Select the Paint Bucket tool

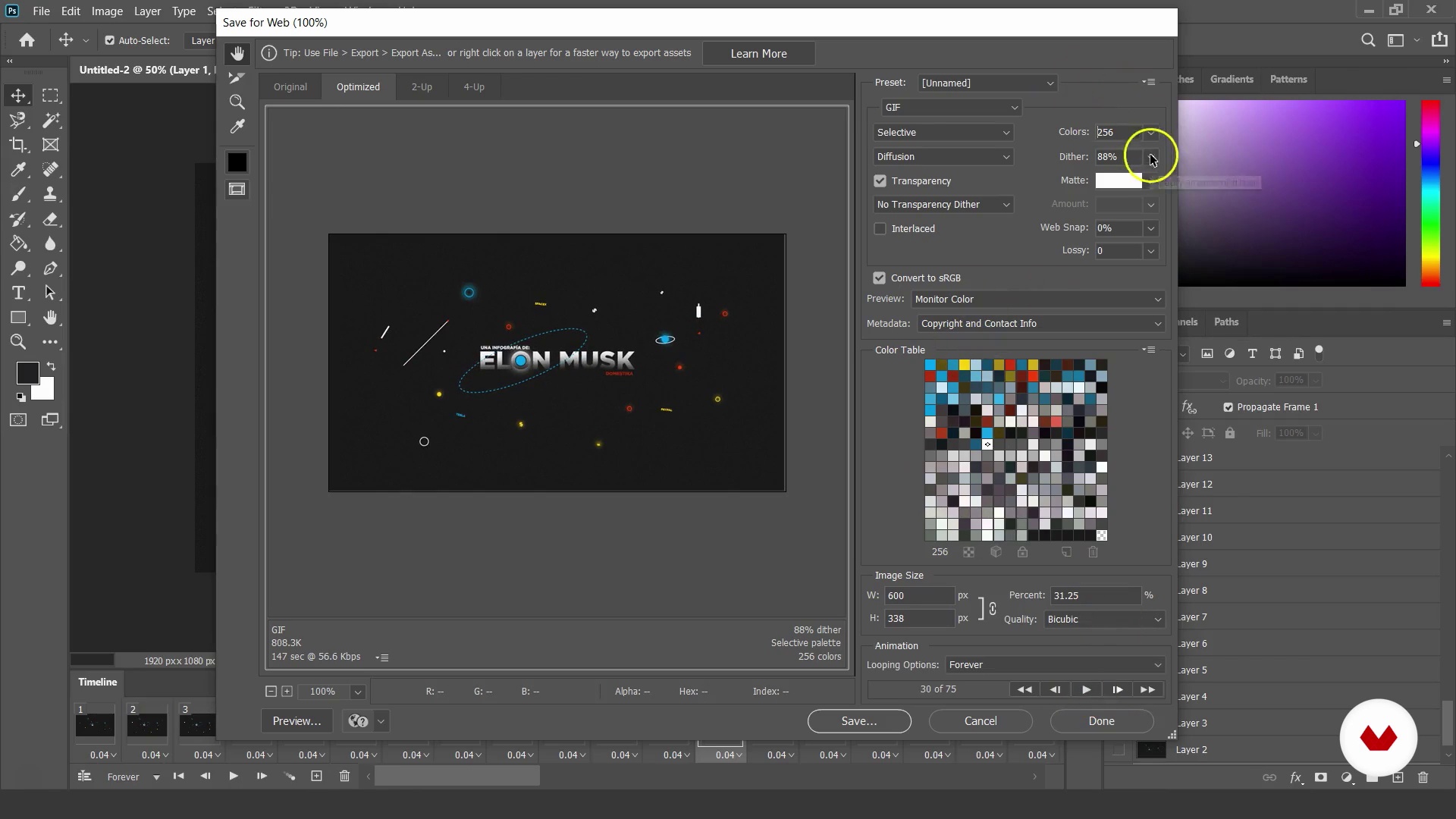19,243
